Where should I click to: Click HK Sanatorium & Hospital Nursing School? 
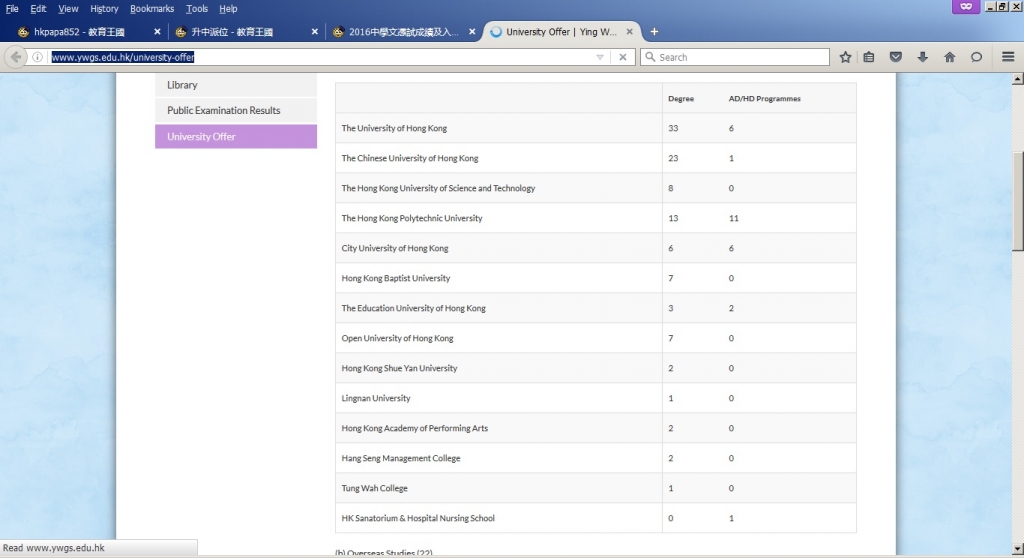418,518
